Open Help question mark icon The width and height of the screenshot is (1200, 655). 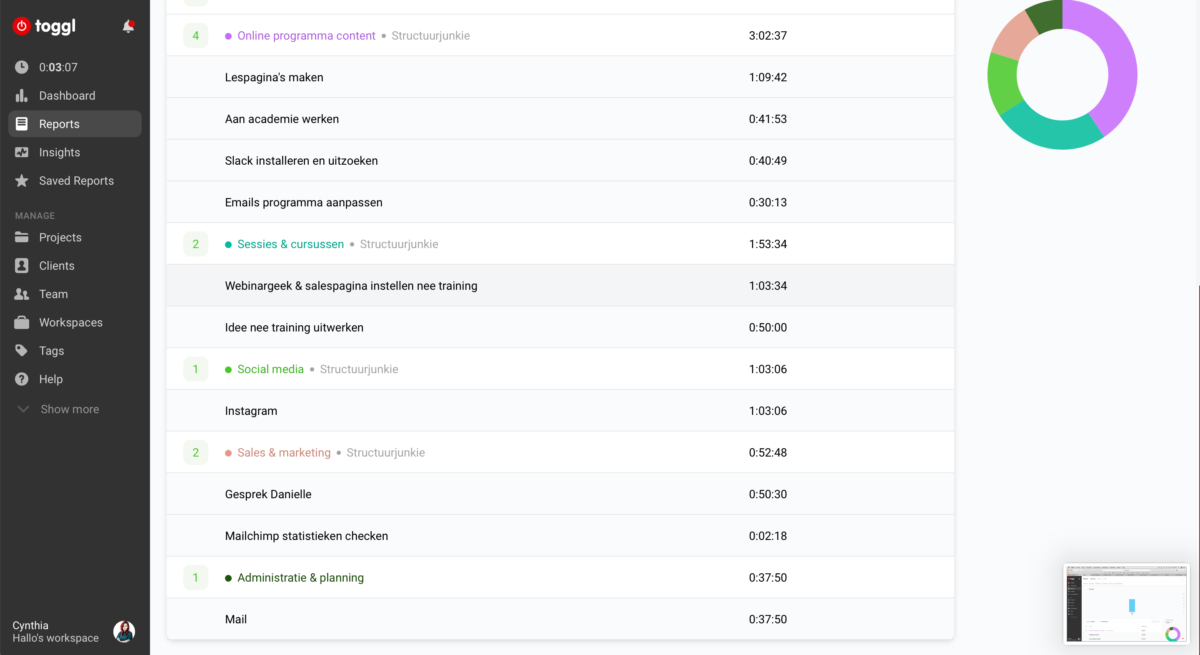pos(22,380)
